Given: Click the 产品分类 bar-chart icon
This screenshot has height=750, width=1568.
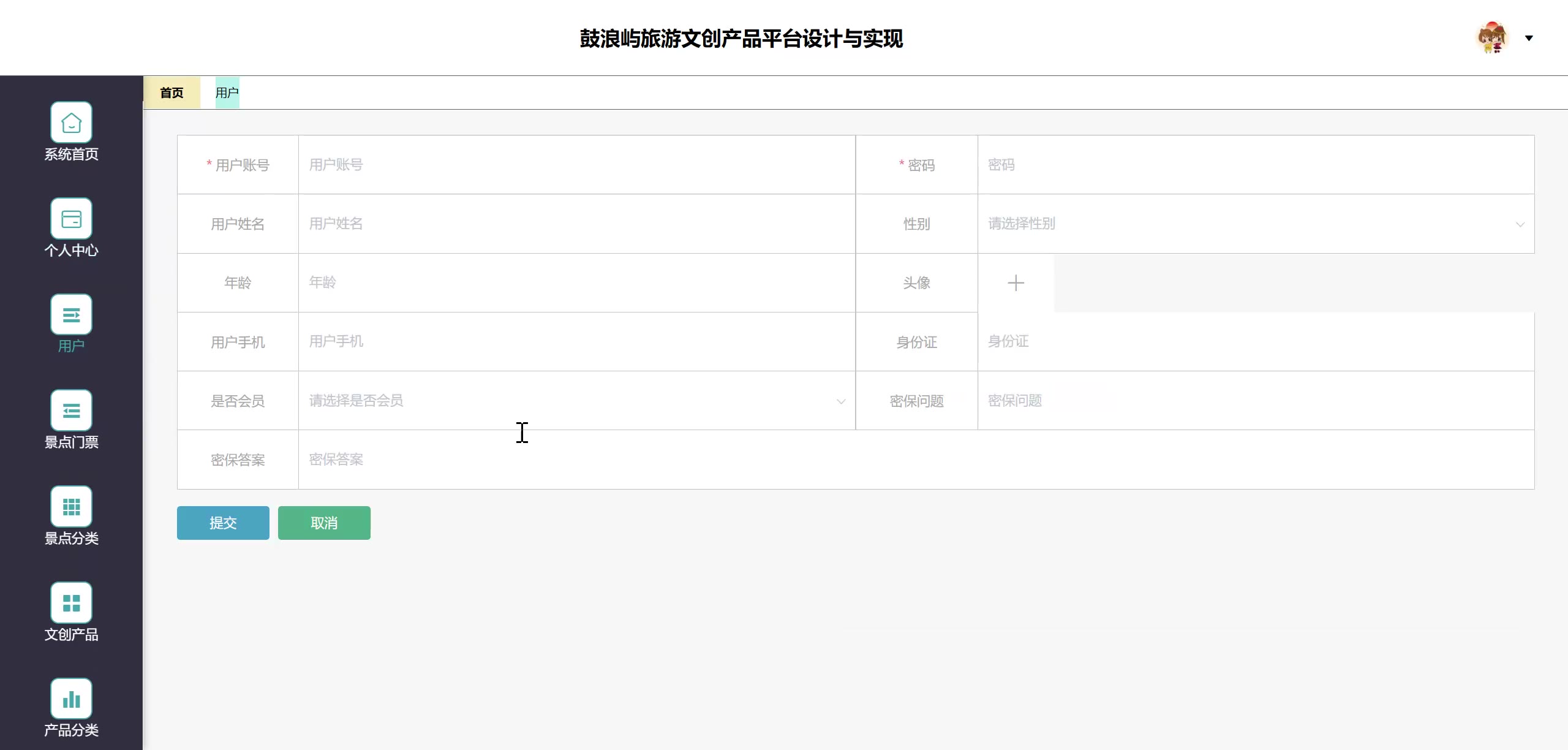Looking at the screenshot, I should pyautogui.click(x=71, y=699).
